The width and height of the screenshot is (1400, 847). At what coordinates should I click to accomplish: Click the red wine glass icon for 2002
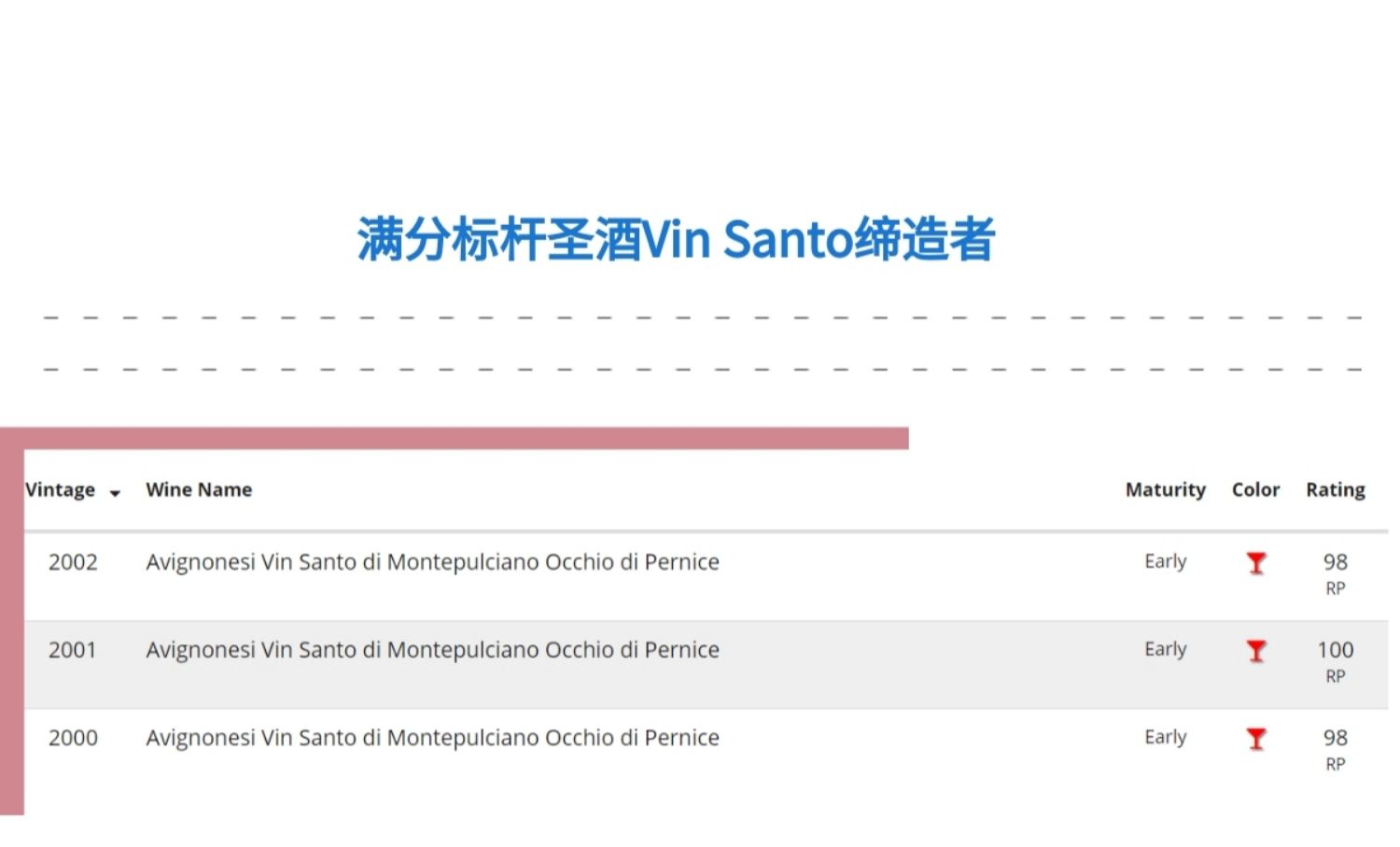1256,563
